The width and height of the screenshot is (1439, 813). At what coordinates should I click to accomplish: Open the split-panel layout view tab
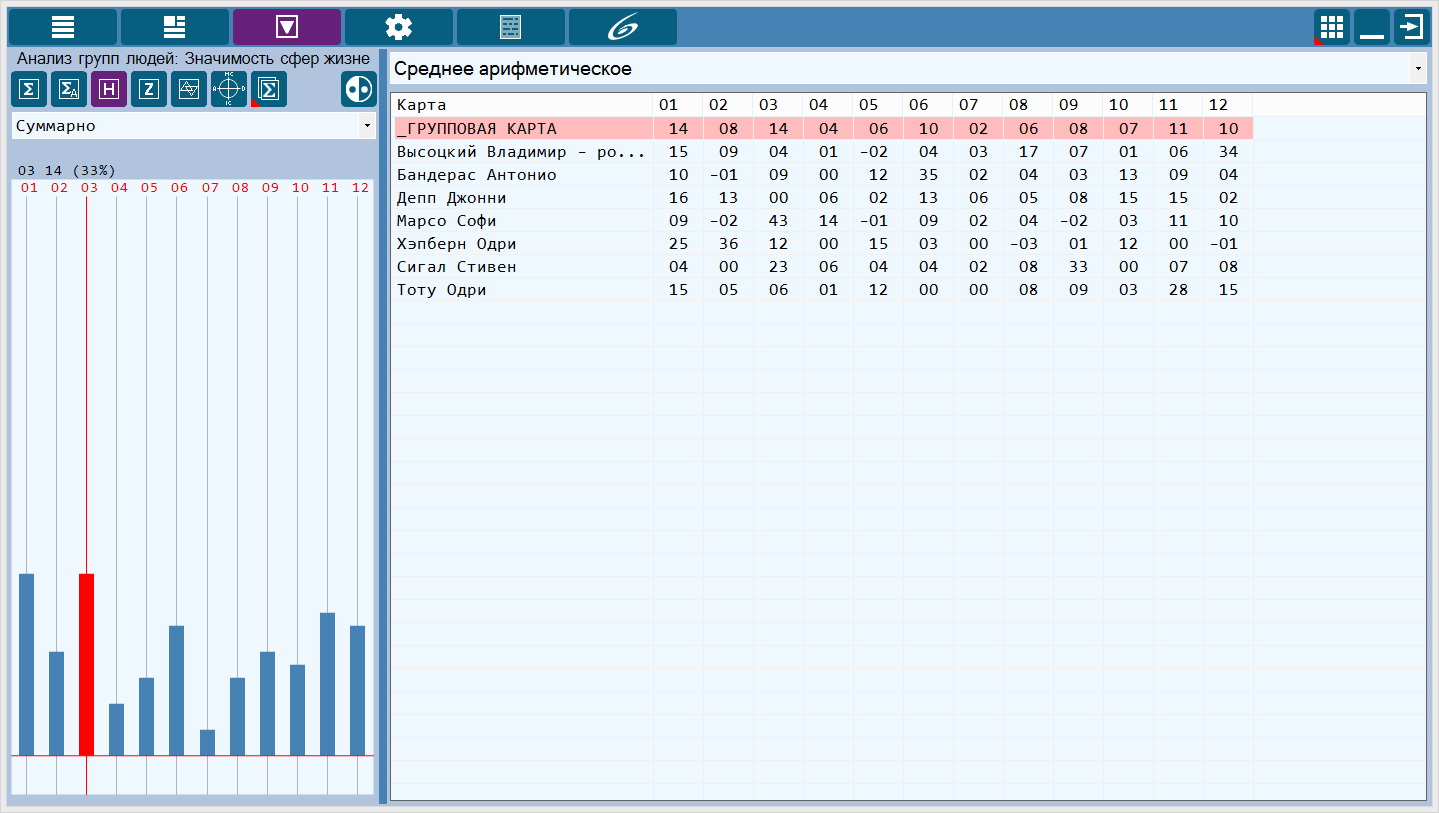[175, 27]
